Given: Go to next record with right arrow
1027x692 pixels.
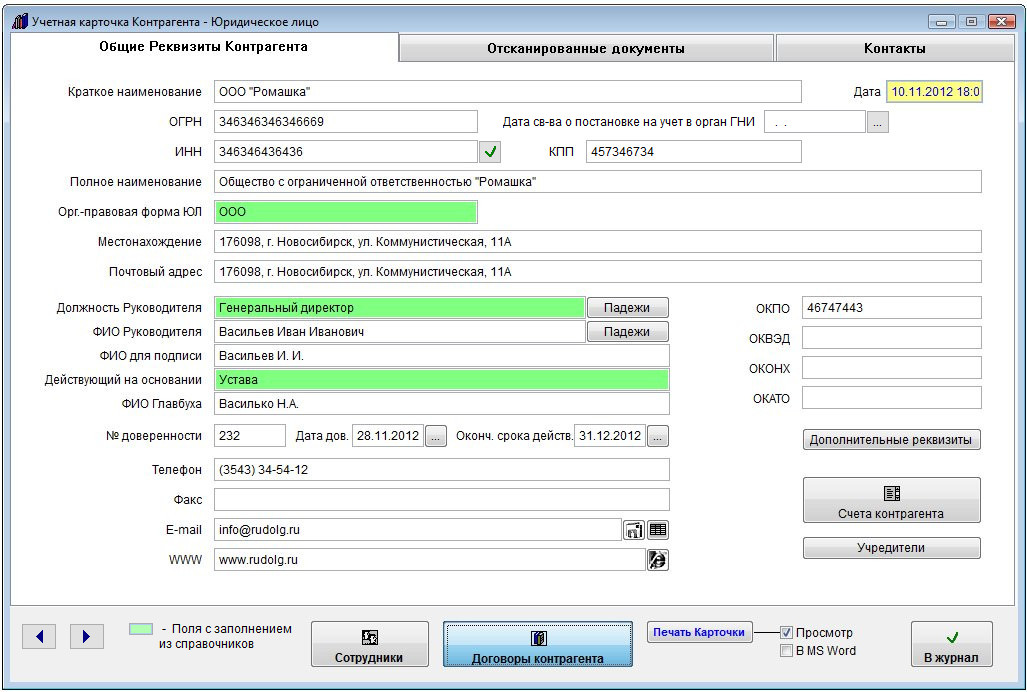Looking at the screenshot, I should [x=87, y=636].
